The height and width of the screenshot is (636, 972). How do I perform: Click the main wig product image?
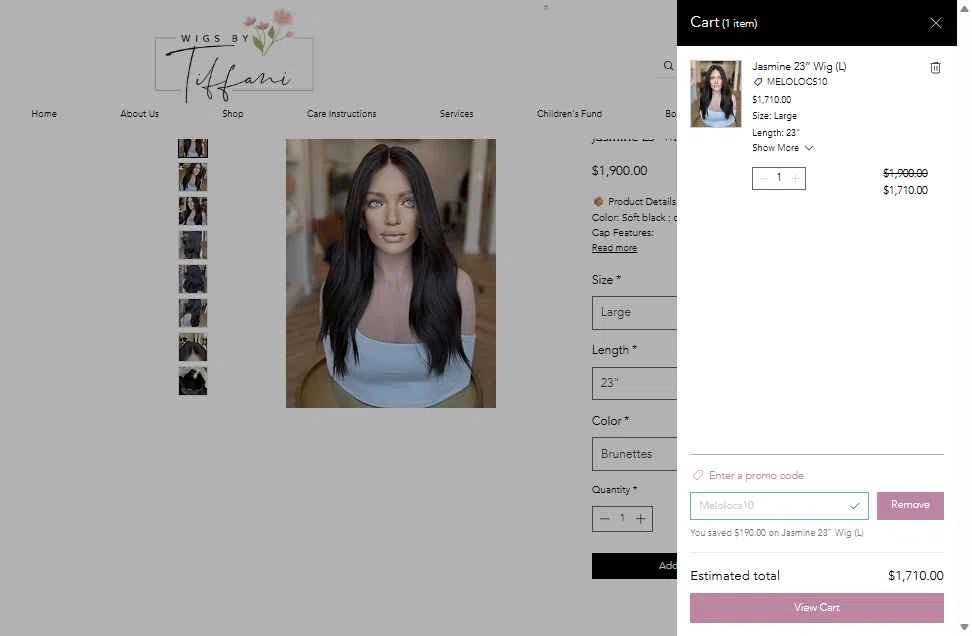[391, 273]
